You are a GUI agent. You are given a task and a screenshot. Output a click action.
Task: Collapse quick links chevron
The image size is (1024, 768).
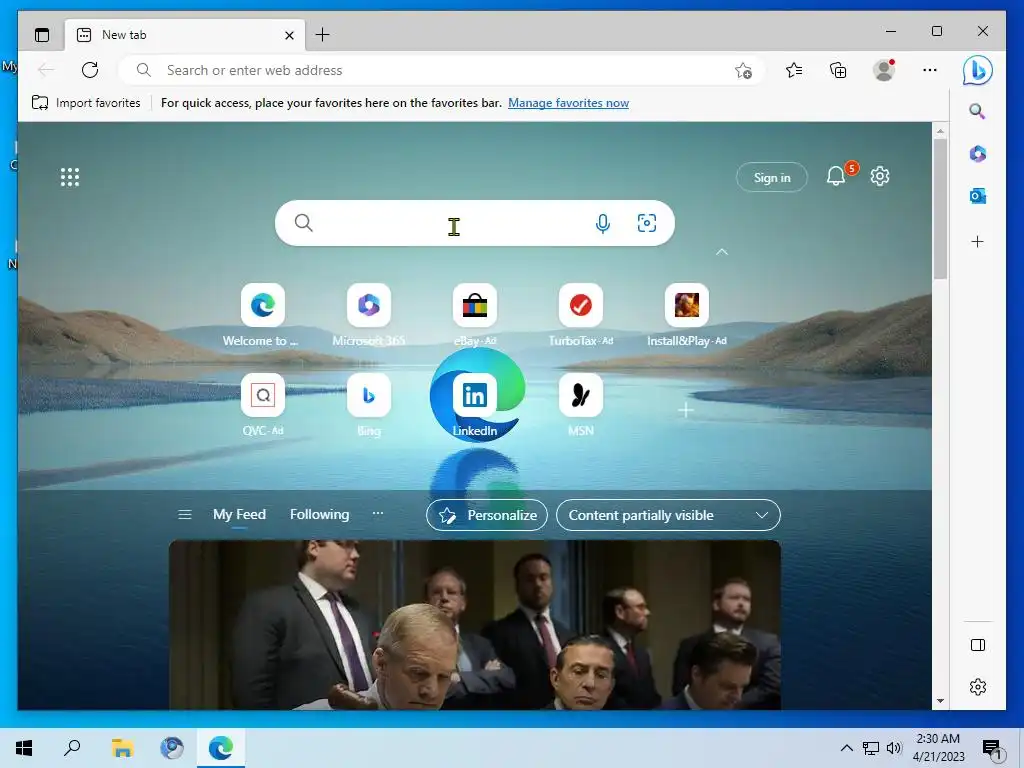722,251
